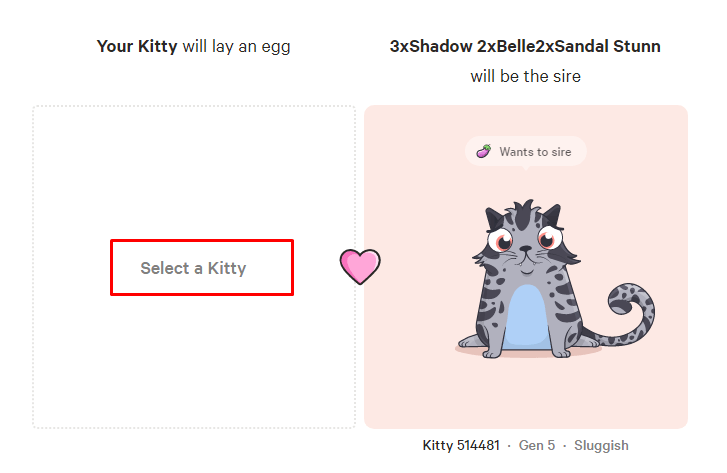This screenshot has height=473, width=727.
Task: Click the cat's front paws
Action: 527,352
